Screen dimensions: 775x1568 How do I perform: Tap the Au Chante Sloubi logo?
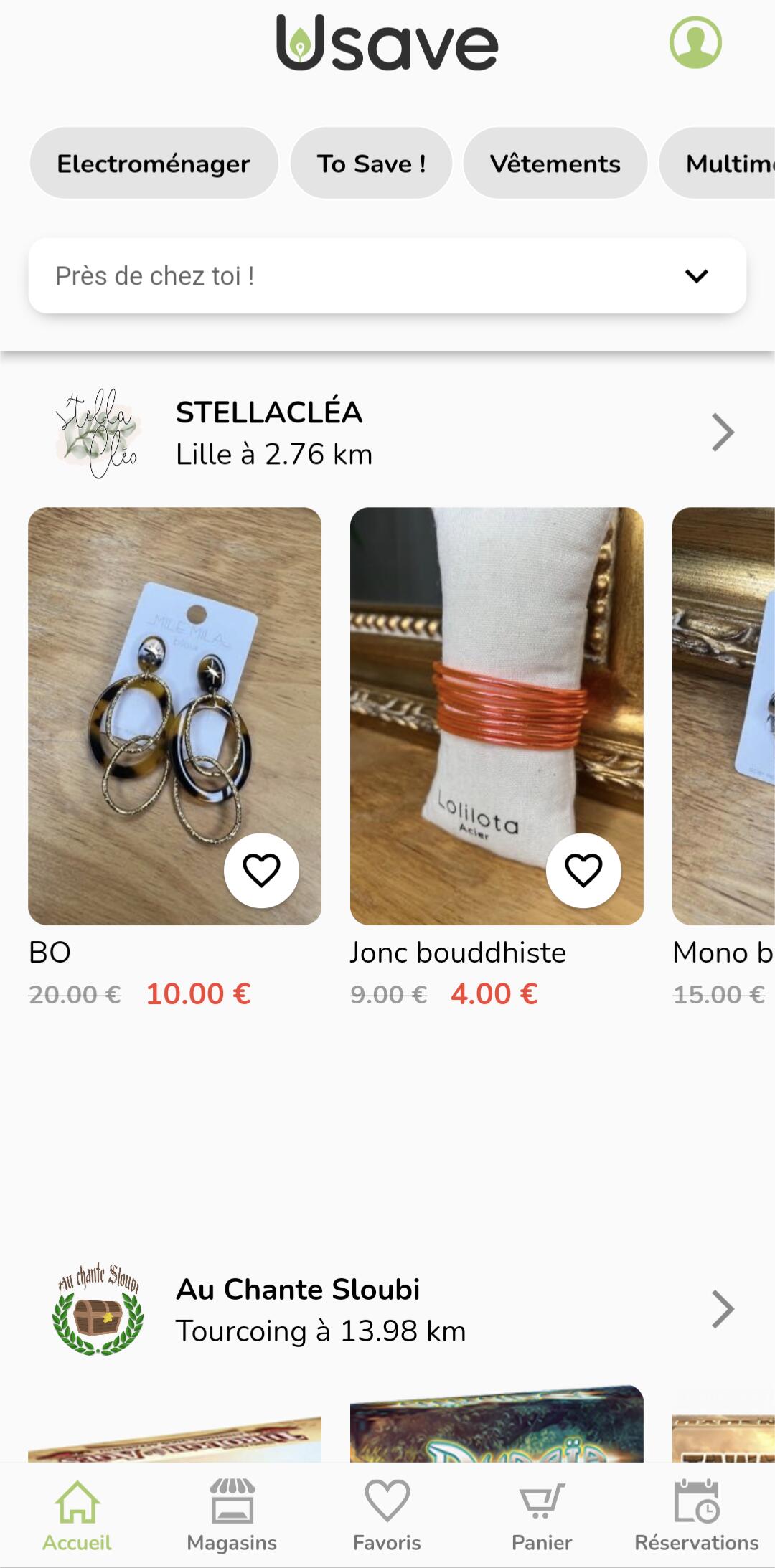pos(98,1310)
